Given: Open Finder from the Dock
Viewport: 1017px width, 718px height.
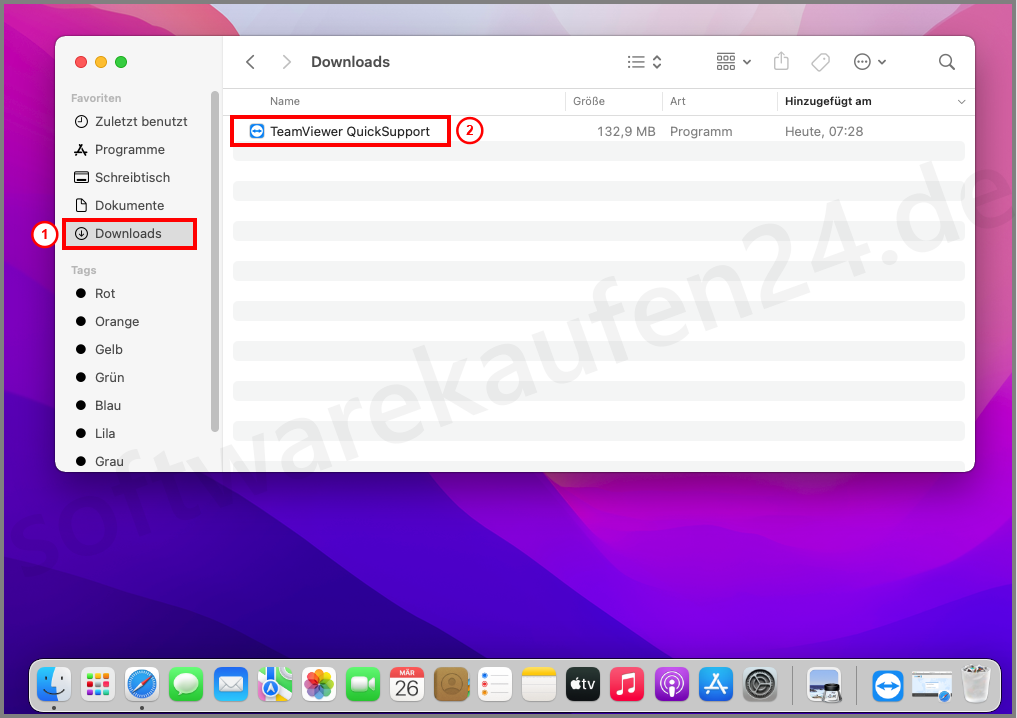Looking at the screenshot, I should [x=54, y=684].
